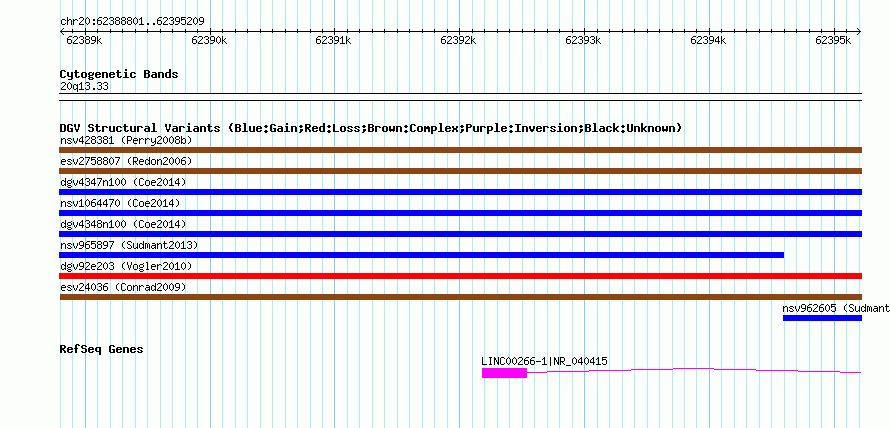Select the brown esv24036 (Conrad2009) variant bar
The width and height of the screenshot is (890, 428).
460,297
